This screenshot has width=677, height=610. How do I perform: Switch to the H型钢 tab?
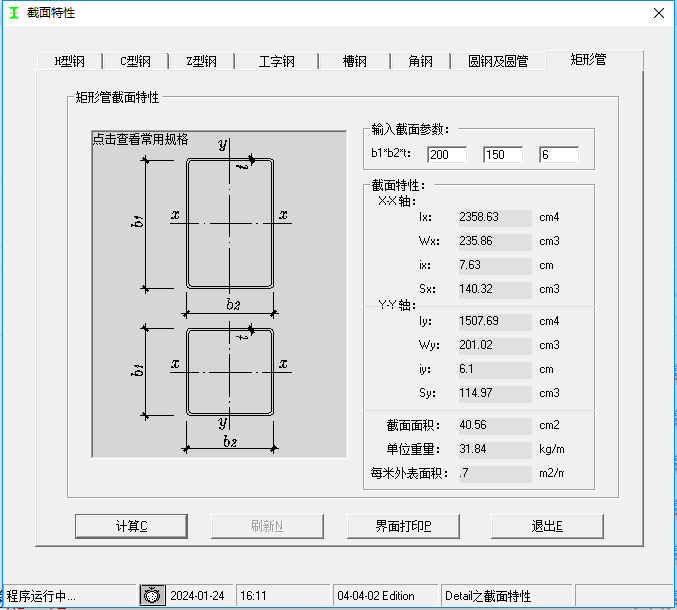(x=70, y=61)
